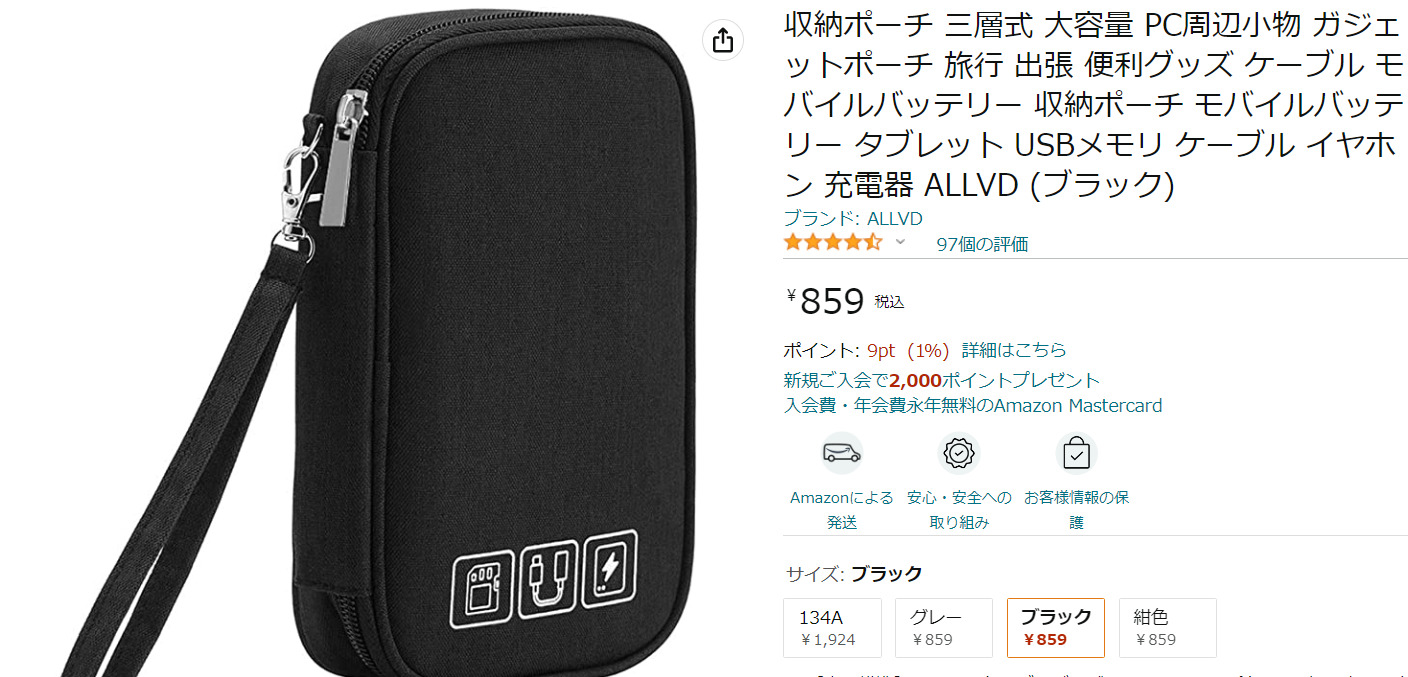Open the ALLVD brand link
This screenshot has height=677, width=1408.
tap(853, 219)
